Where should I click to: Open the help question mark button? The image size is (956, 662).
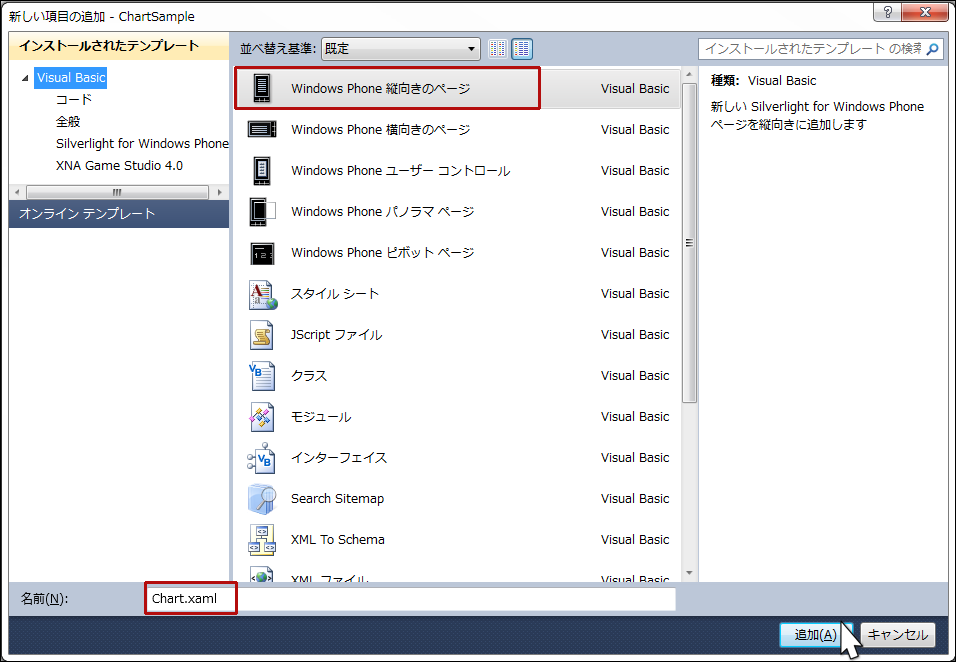[888, 12]
